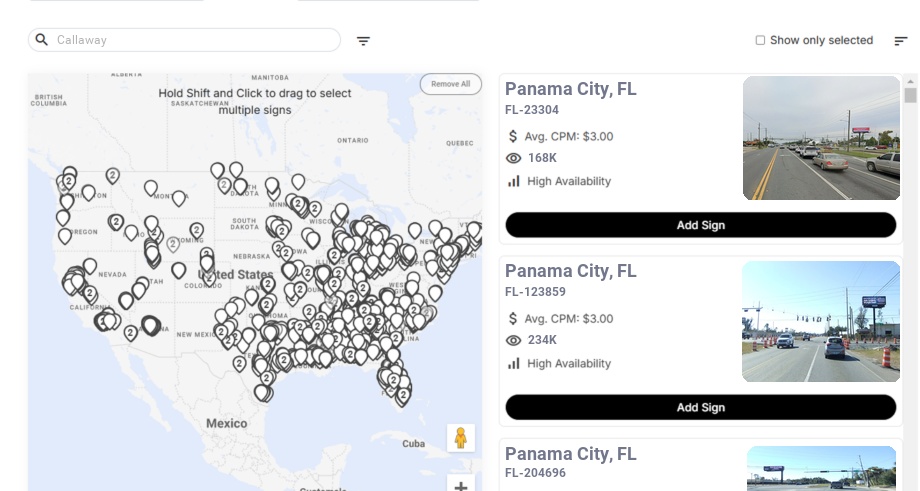The width and height of the screenshot is (920, 491).
Task: Toggle the Show only selected checkbox
Action: point(760,41)
